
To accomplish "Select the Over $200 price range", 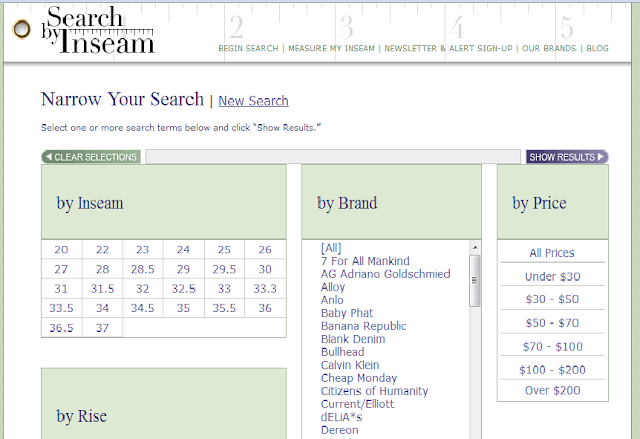I will point(552,390).
